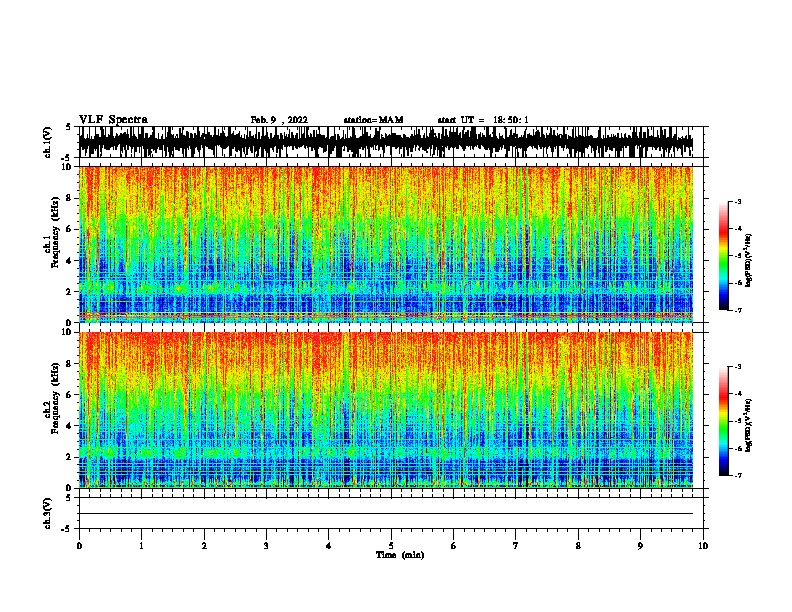Click the ch.1 color bar log(PSD) unit label
Image resolution: width=792 pixels, height=612 pixels.
click(x=749, y=260)
